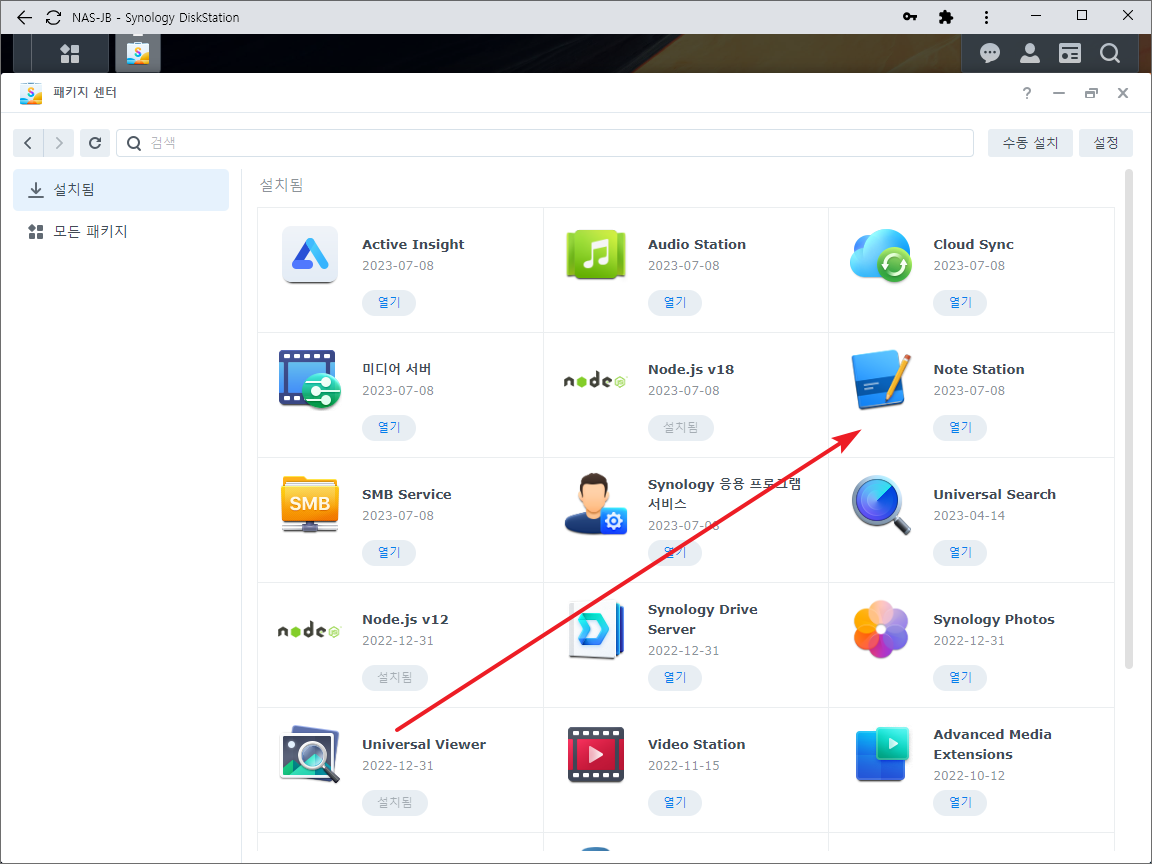1152x864 pixels.
Task: Open the DSM notifications chat bubble icon
Action: click(990, 53)
